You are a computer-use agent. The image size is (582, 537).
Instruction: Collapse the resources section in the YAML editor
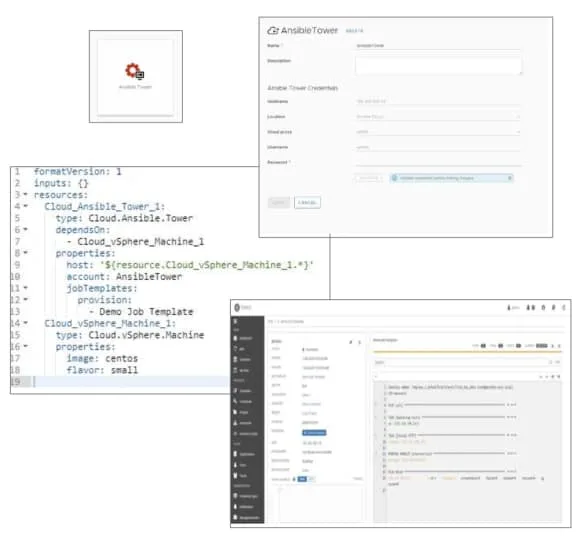[26, 194]
